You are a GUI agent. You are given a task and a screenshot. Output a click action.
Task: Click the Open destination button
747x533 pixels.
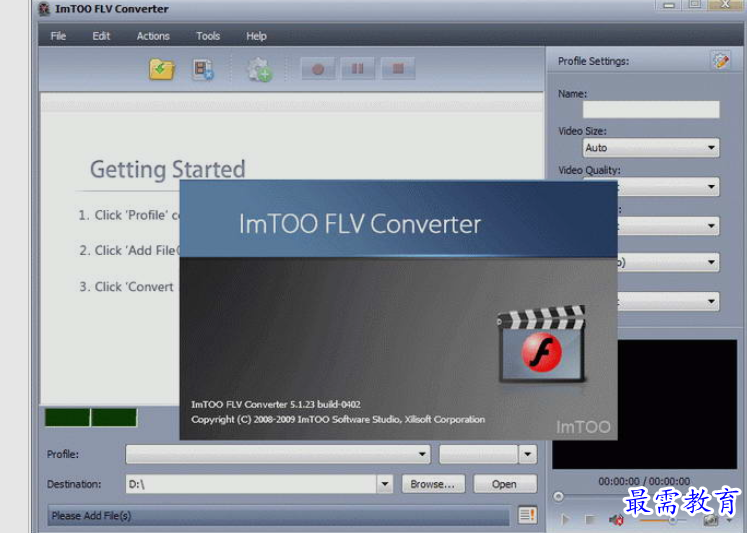coord(505,484)
